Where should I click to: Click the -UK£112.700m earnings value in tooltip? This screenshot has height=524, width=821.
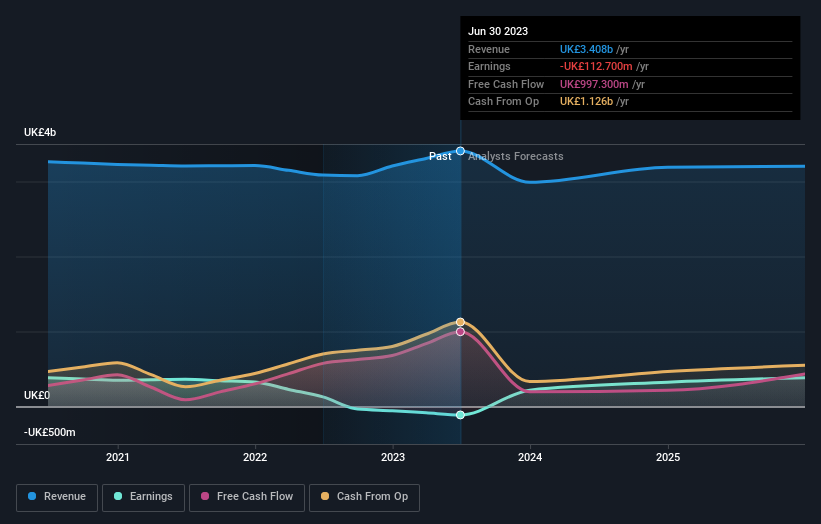click(x=596, y=66)
